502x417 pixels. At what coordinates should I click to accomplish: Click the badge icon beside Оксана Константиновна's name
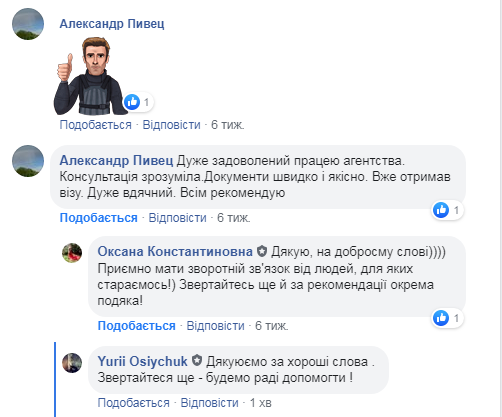262,251
